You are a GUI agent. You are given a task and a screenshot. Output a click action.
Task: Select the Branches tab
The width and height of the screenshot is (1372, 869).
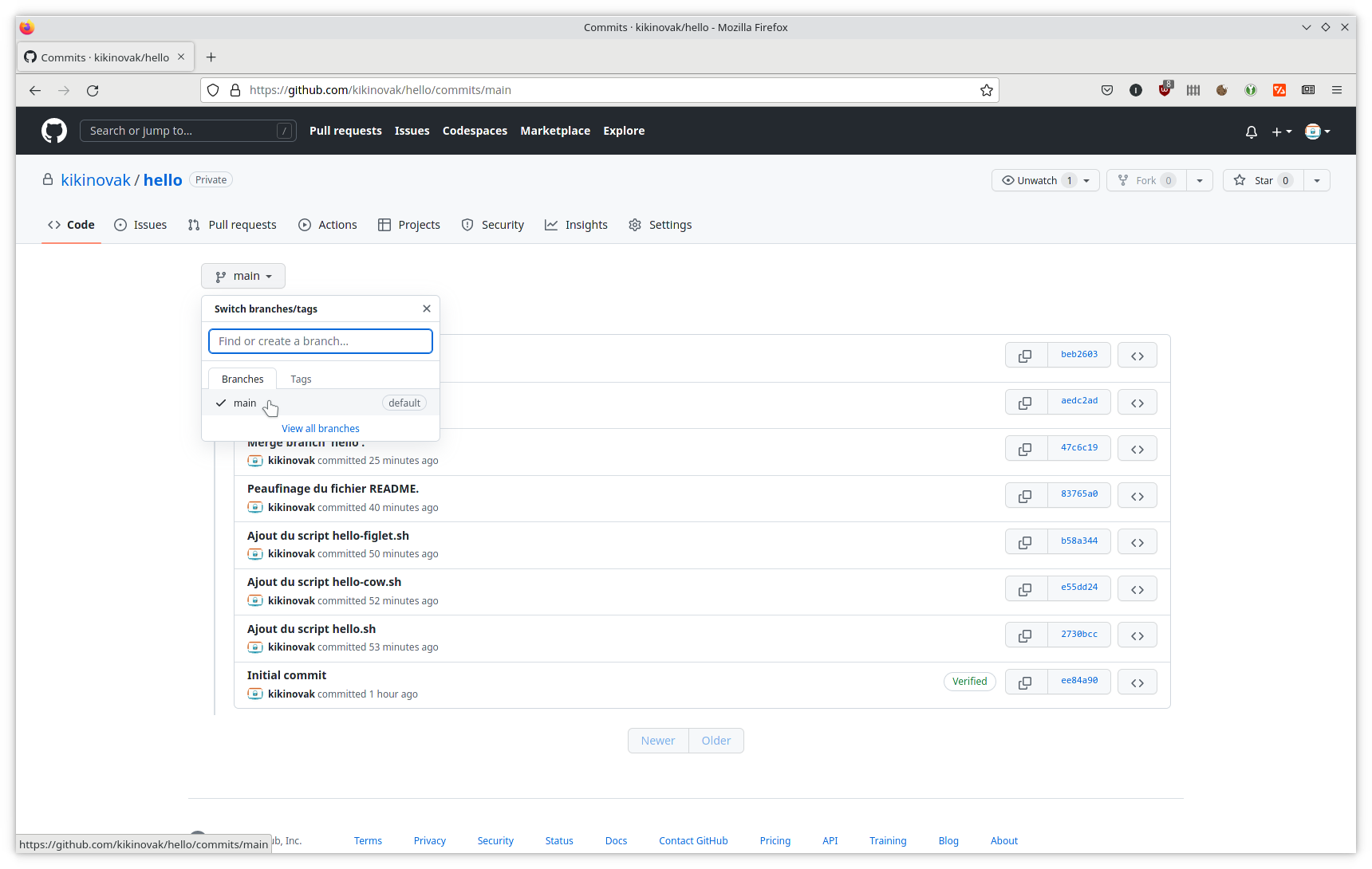click(242, 379)
